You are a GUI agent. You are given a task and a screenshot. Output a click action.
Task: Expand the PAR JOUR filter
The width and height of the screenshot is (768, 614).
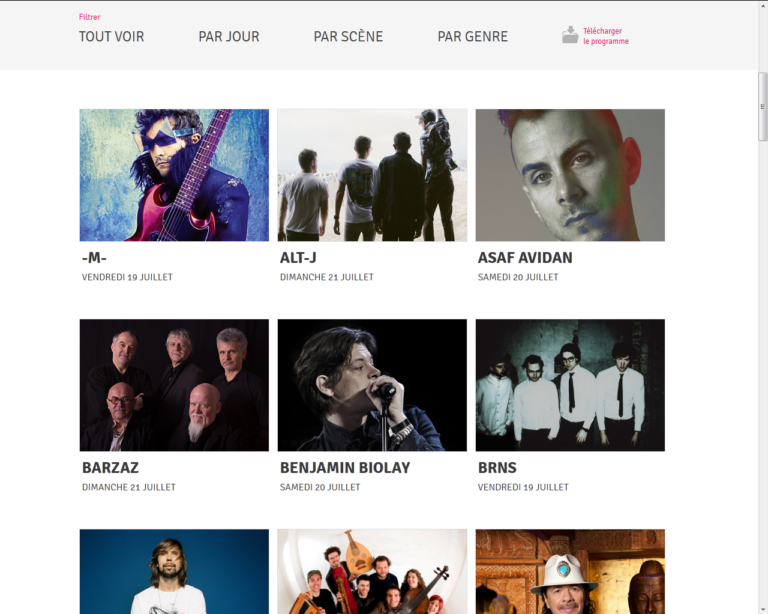(x=229, y=37)
